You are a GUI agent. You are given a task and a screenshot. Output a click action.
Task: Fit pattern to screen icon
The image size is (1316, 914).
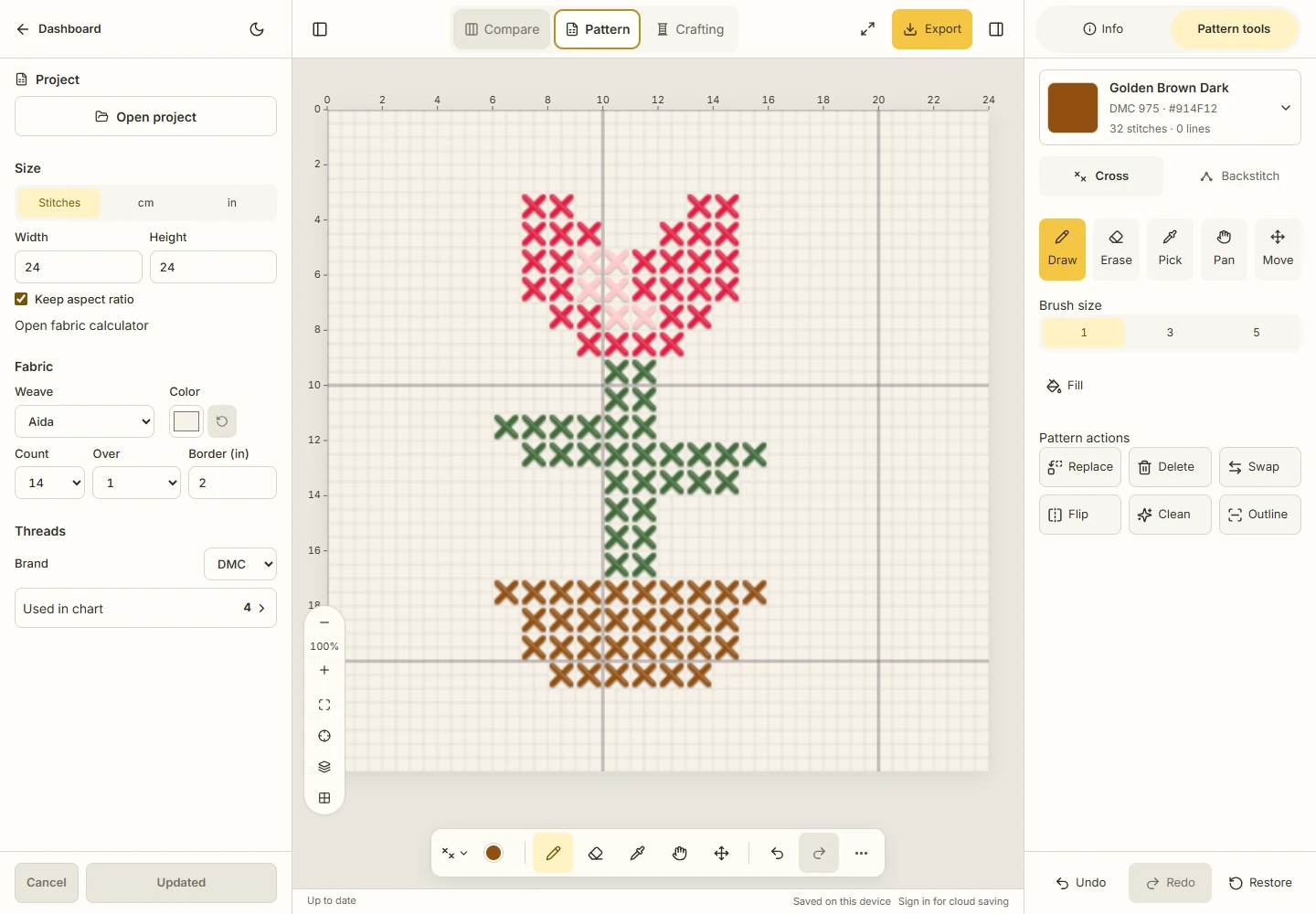324,705
